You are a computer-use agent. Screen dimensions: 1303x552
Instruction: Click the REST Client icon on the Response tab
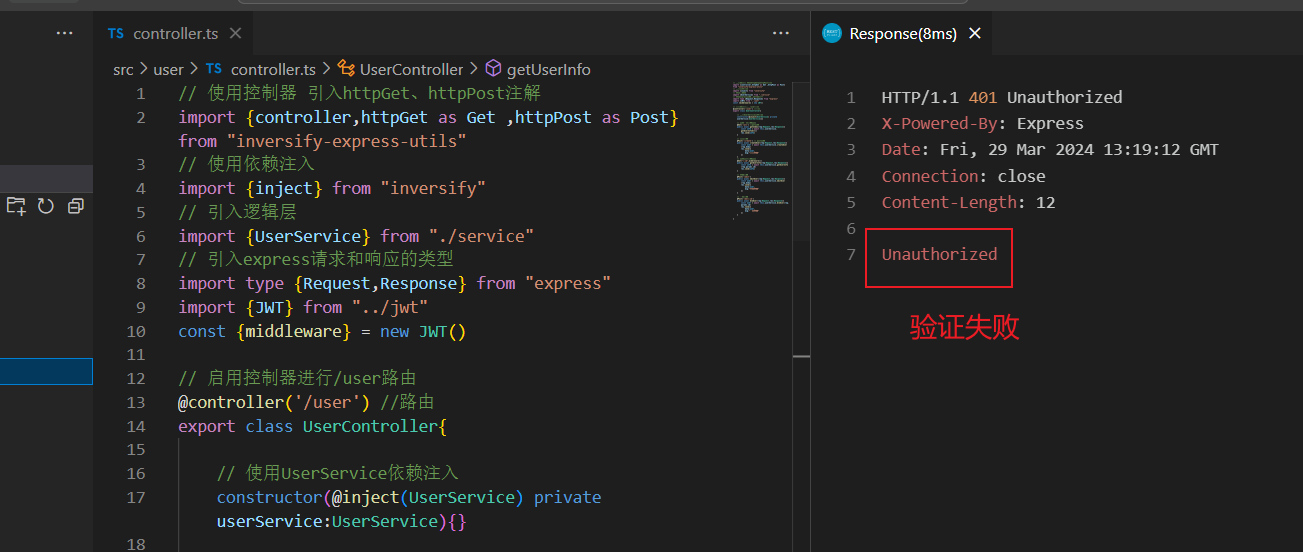click(832, 34)
